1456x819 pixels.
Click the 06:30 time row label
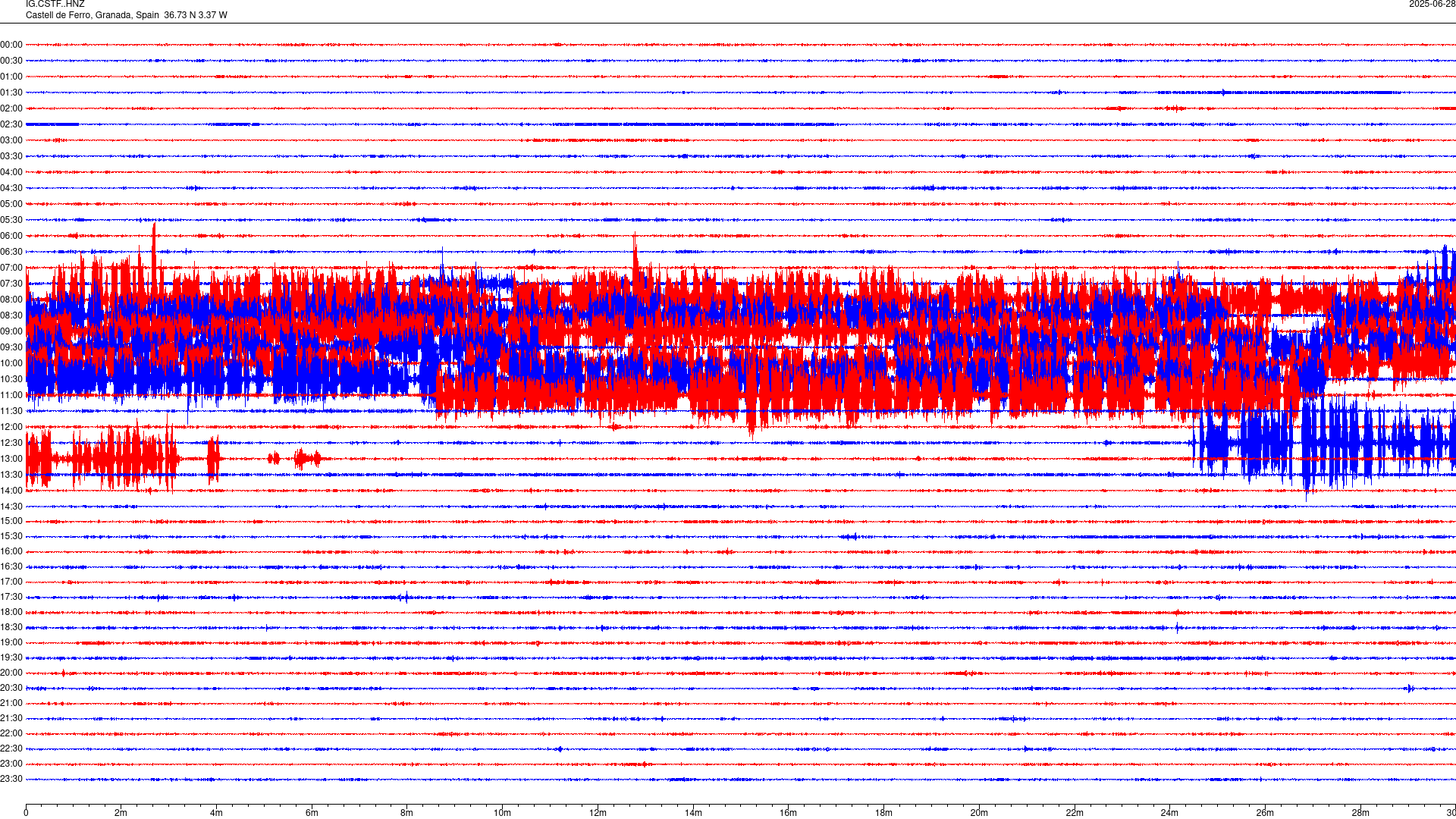coord(11,252)
